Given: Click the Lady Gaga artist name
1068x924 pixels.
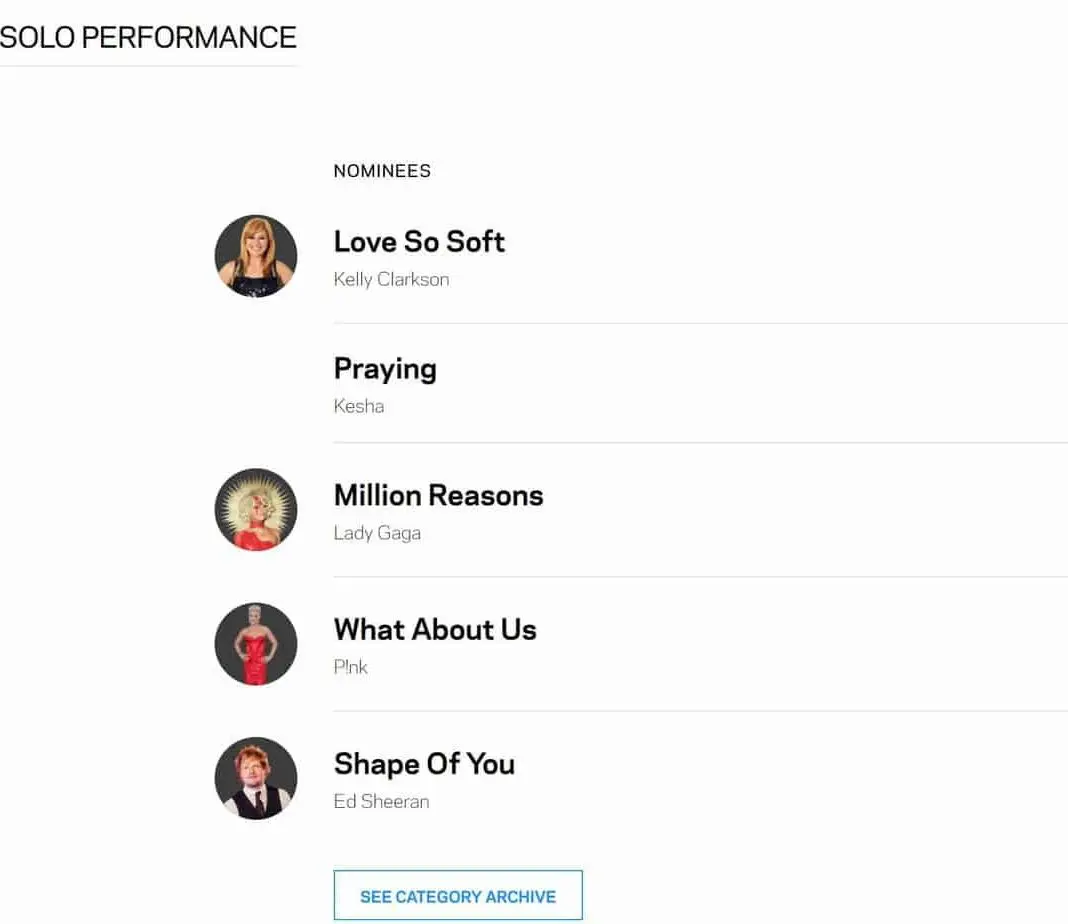Looking at the screenshot, I should click(x=377, y=534).
